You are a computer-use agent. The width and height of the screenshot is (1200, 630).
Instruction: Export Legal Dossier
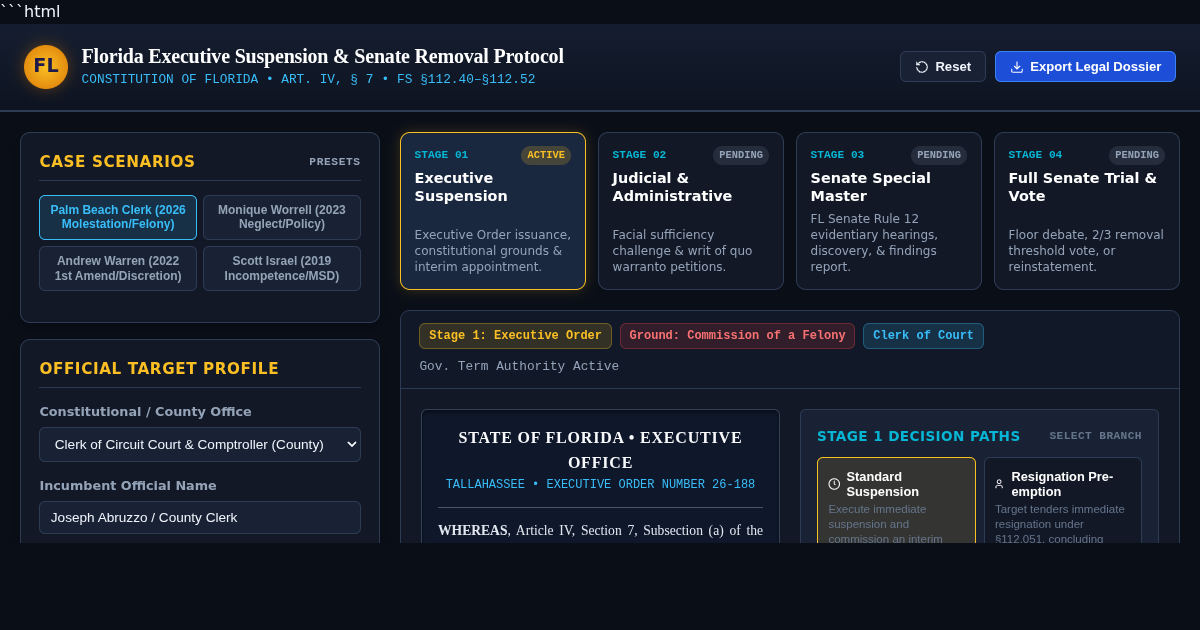[x=1085, y=67]
